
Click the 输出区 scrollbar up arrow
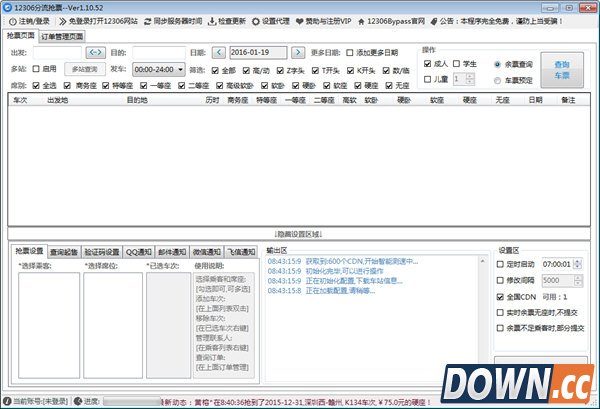point(482,261)
